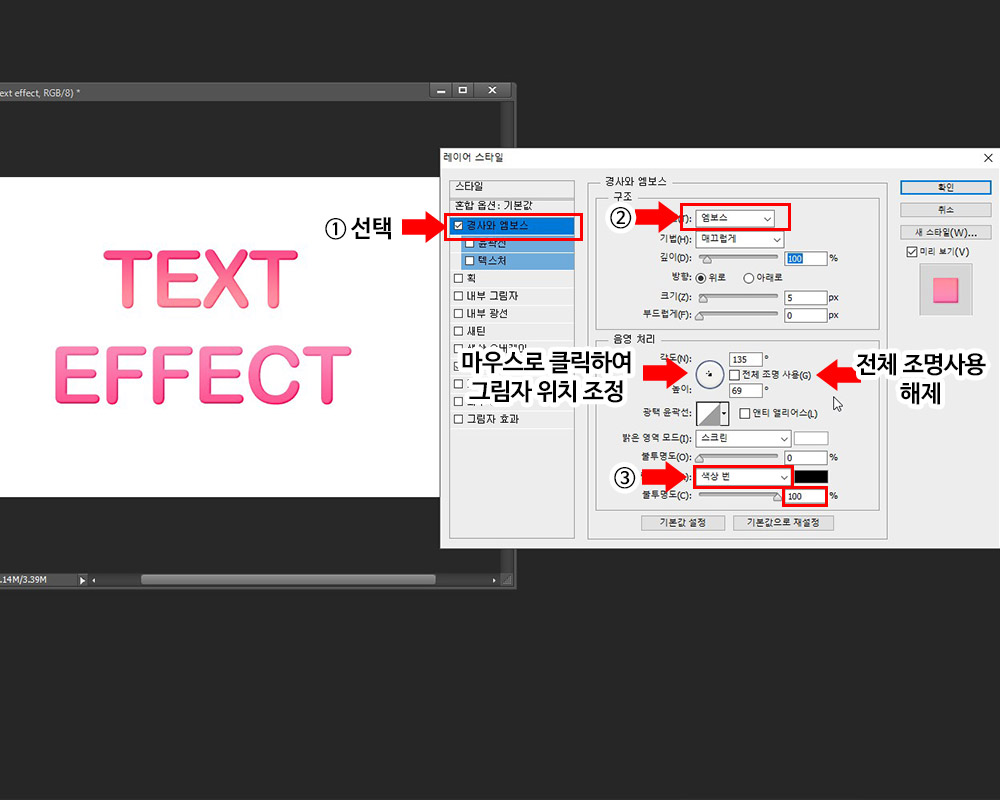Select the 그림자 효과 row label
Screen dimensions: 1000x800
click(493, 419)
